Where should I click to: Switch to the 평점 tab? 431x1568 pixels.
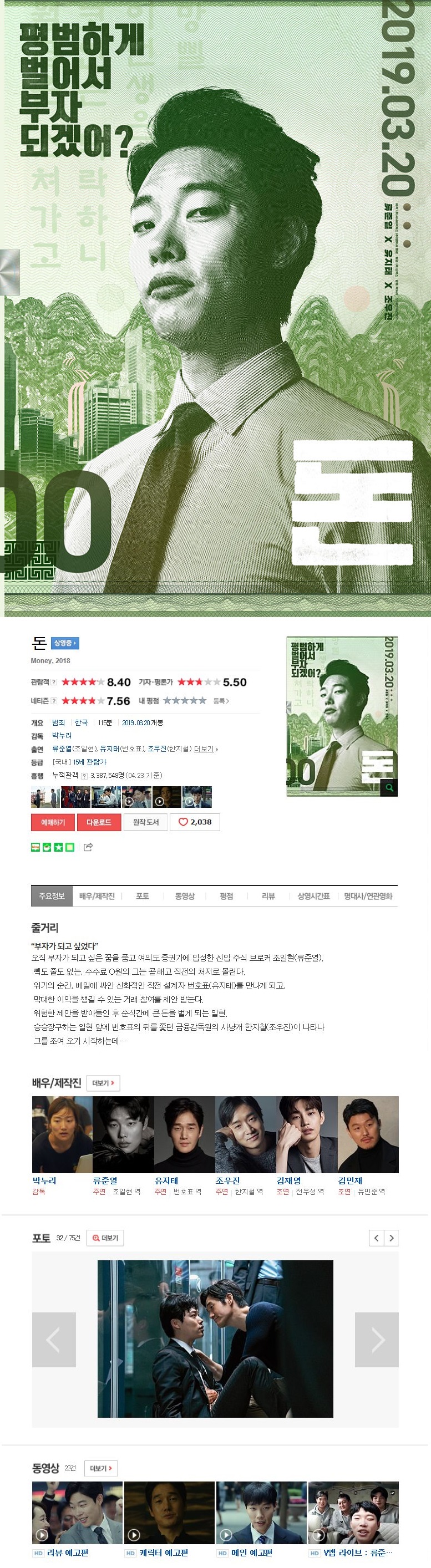click(226, 896)
